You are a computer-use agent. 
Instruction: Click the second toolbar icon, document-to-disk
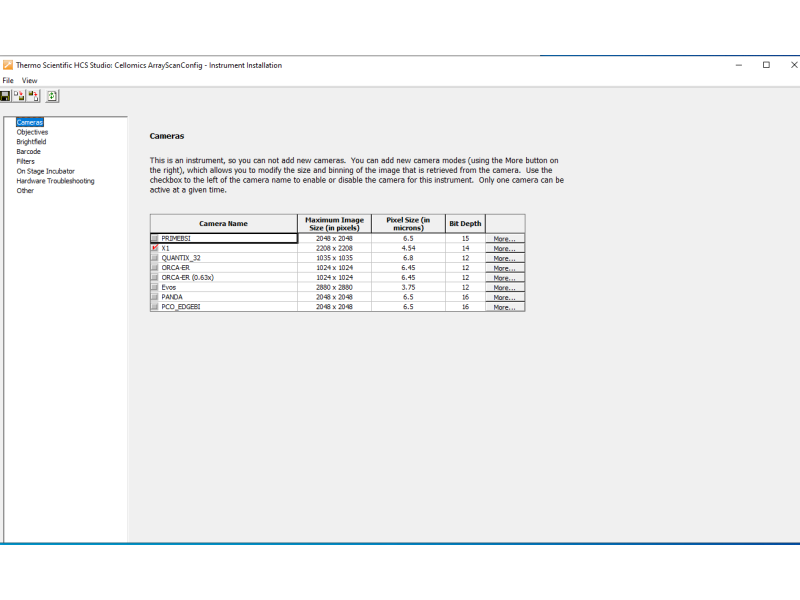[19, 96]
